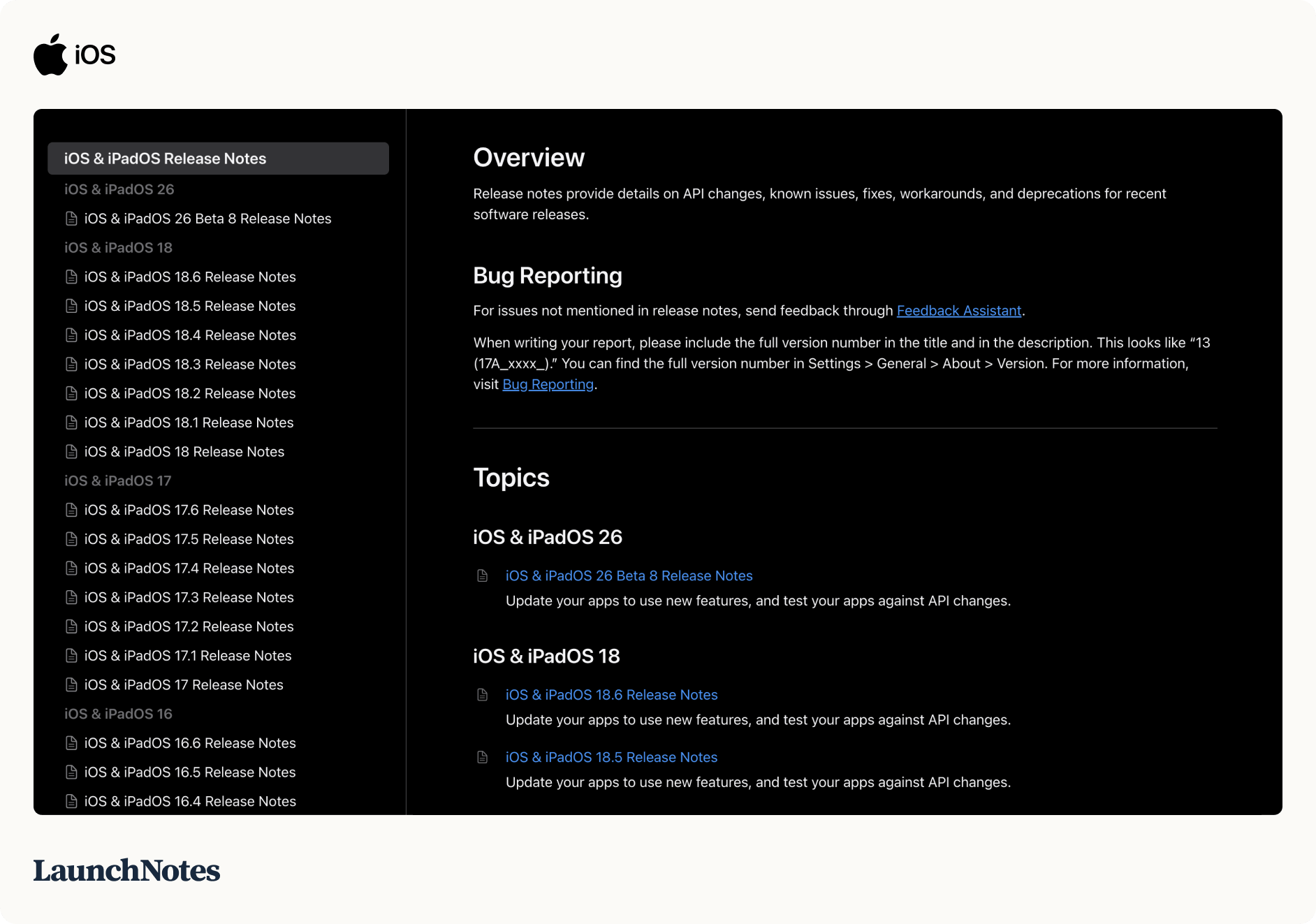
Task: Open iOS & iPadOS 17 Release Notes in sidebar
Action: pos(184,685)
